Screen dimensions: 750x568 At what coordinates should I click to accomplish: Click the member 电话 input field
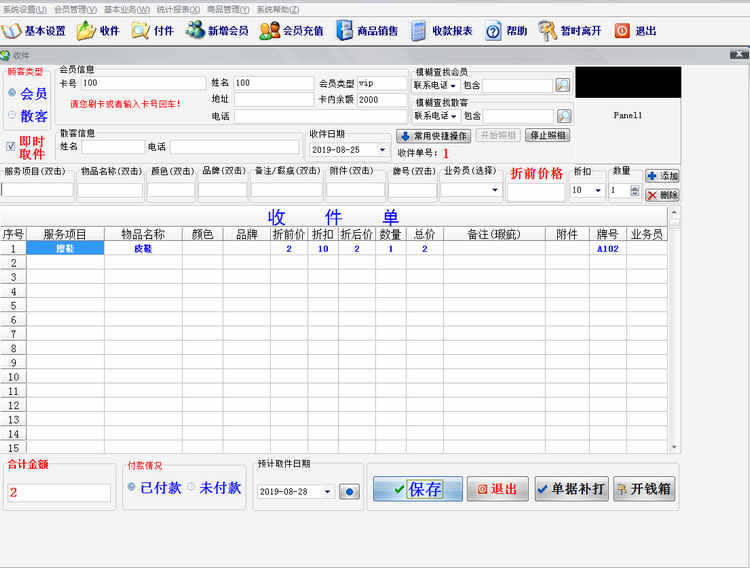click(320, 116)
